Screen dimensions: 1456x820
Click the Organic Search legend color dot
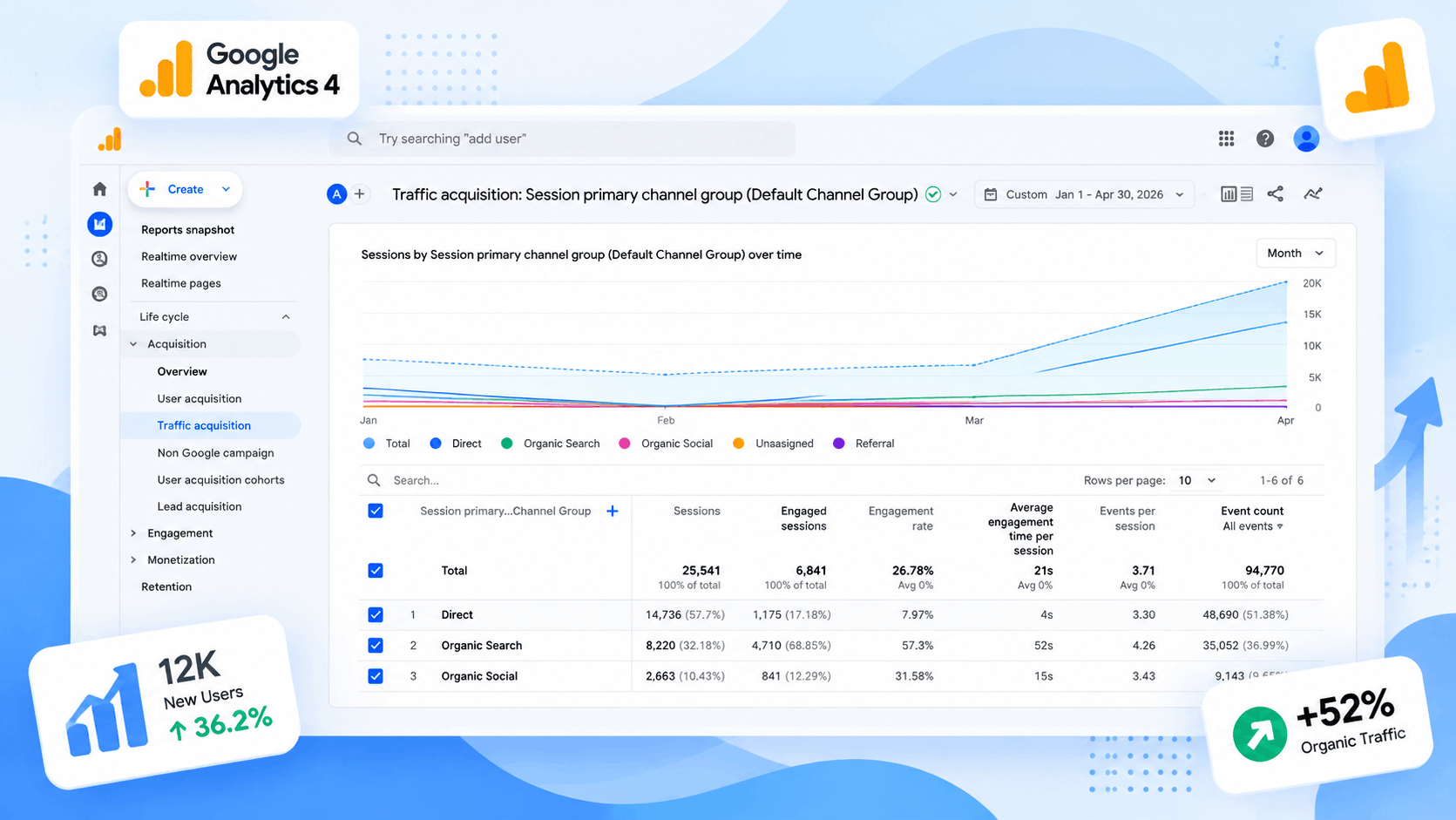click(x=507, y=444)
